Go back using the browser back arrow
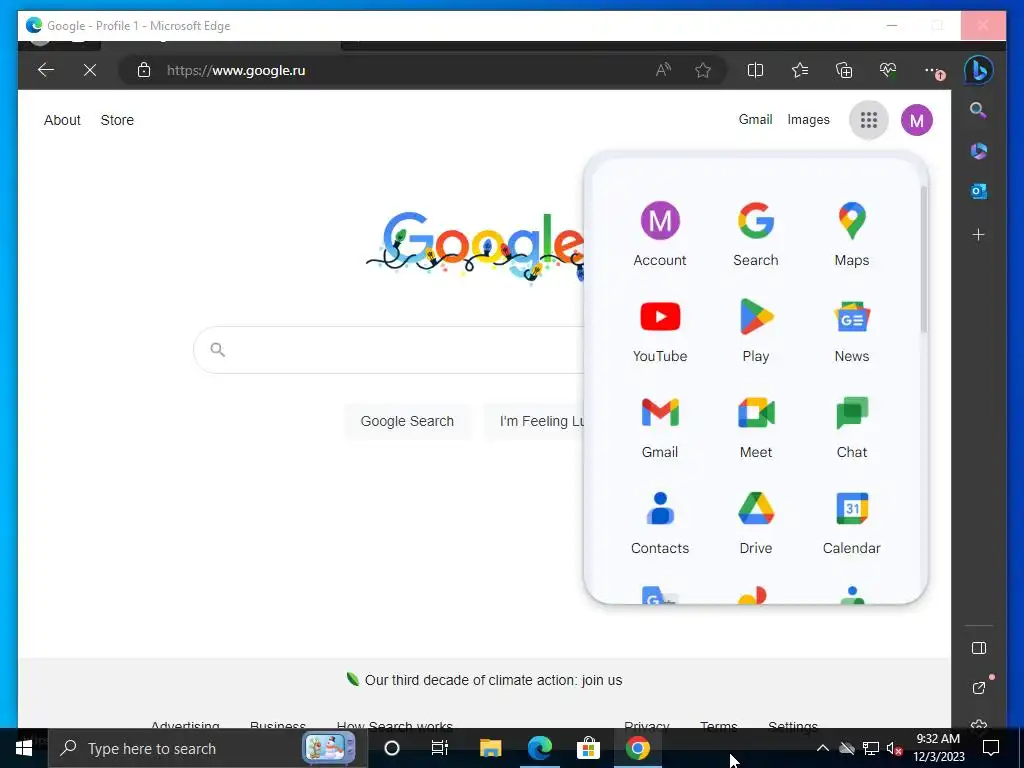 (x=46, y=70)
